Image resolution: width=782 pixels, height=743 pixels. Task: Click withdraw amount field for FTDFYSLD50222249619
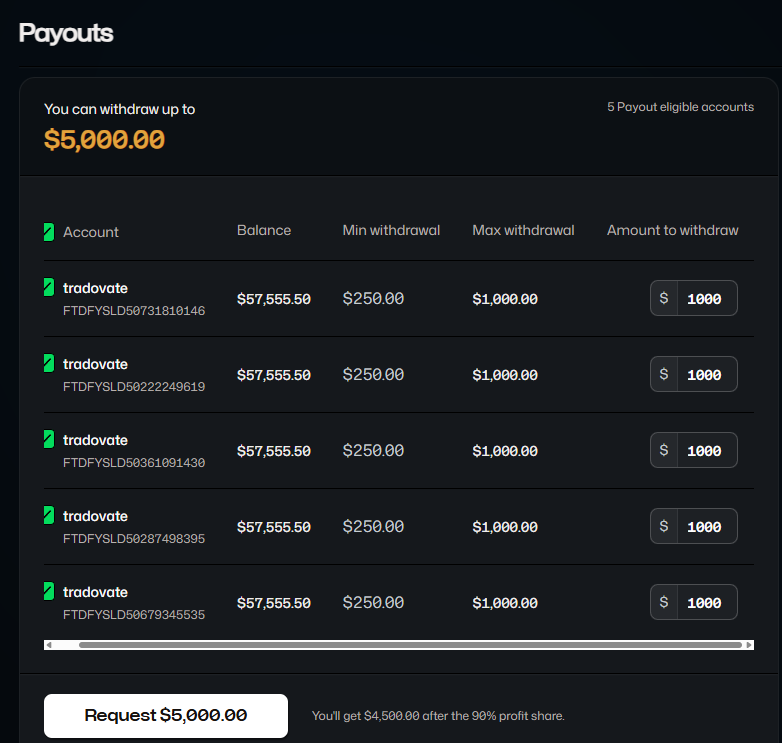(694, 374)
